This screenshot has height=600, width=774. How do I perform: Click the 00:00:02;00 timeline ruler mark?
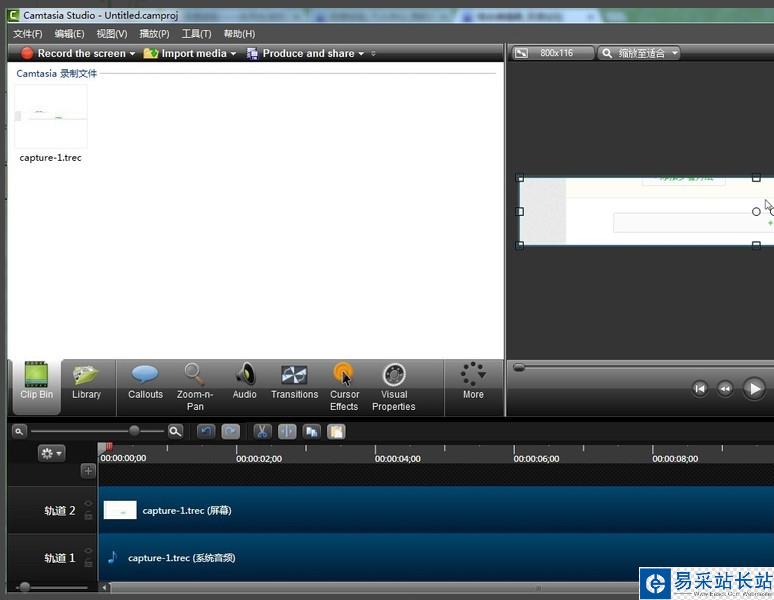pyautogui.click(x=259, y=458)
